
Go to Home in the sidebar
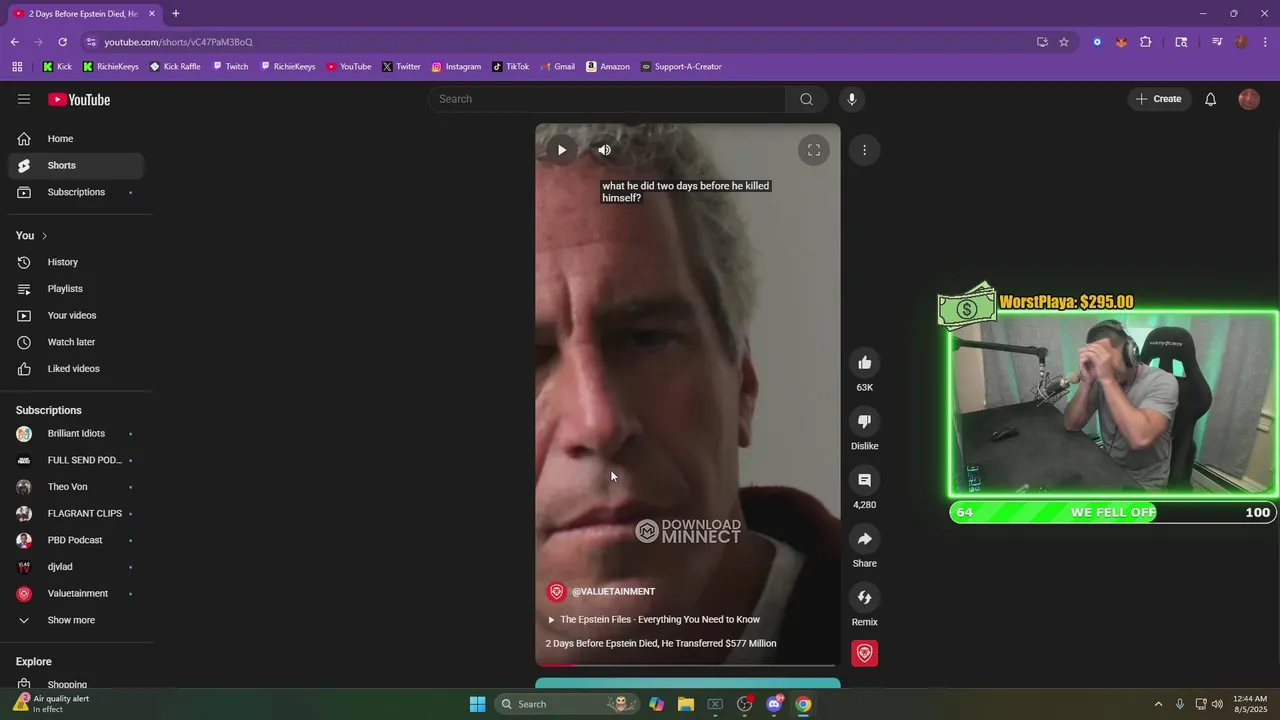click(76, 139)
